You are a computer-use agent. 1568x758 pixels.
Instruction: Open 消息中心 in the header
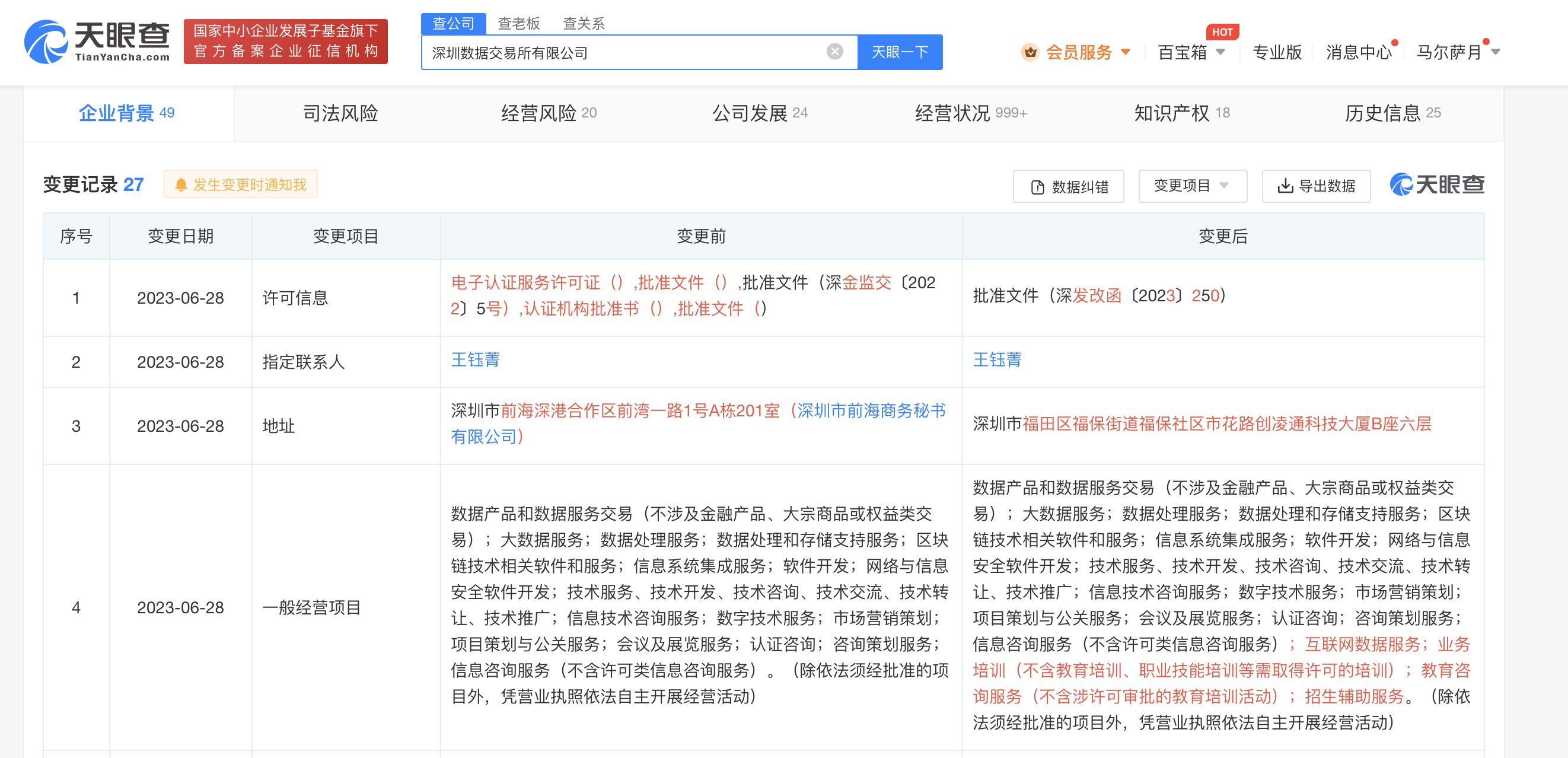1359,52
